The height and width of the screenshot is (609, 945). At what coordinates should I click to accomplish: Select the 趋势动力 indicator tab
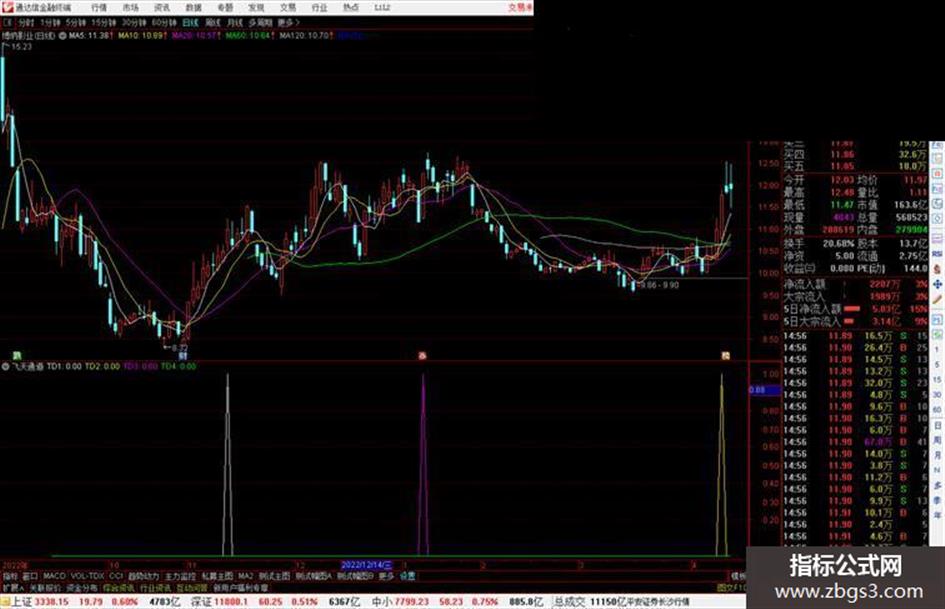pos(143,576)
